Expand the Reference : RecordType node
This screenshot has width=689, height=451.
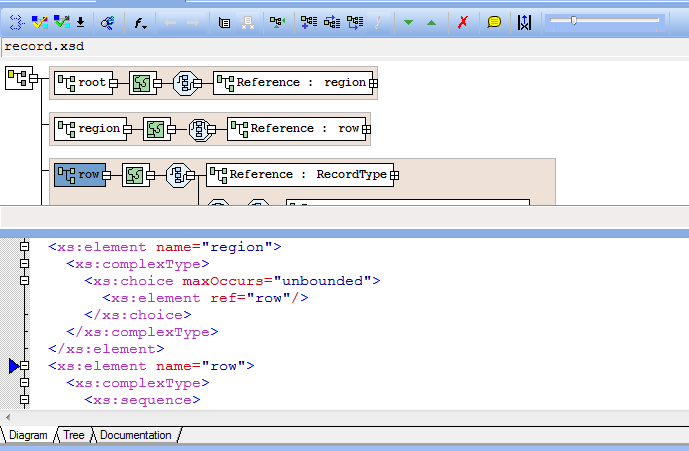pyautogui.click(x=395, y=175)
